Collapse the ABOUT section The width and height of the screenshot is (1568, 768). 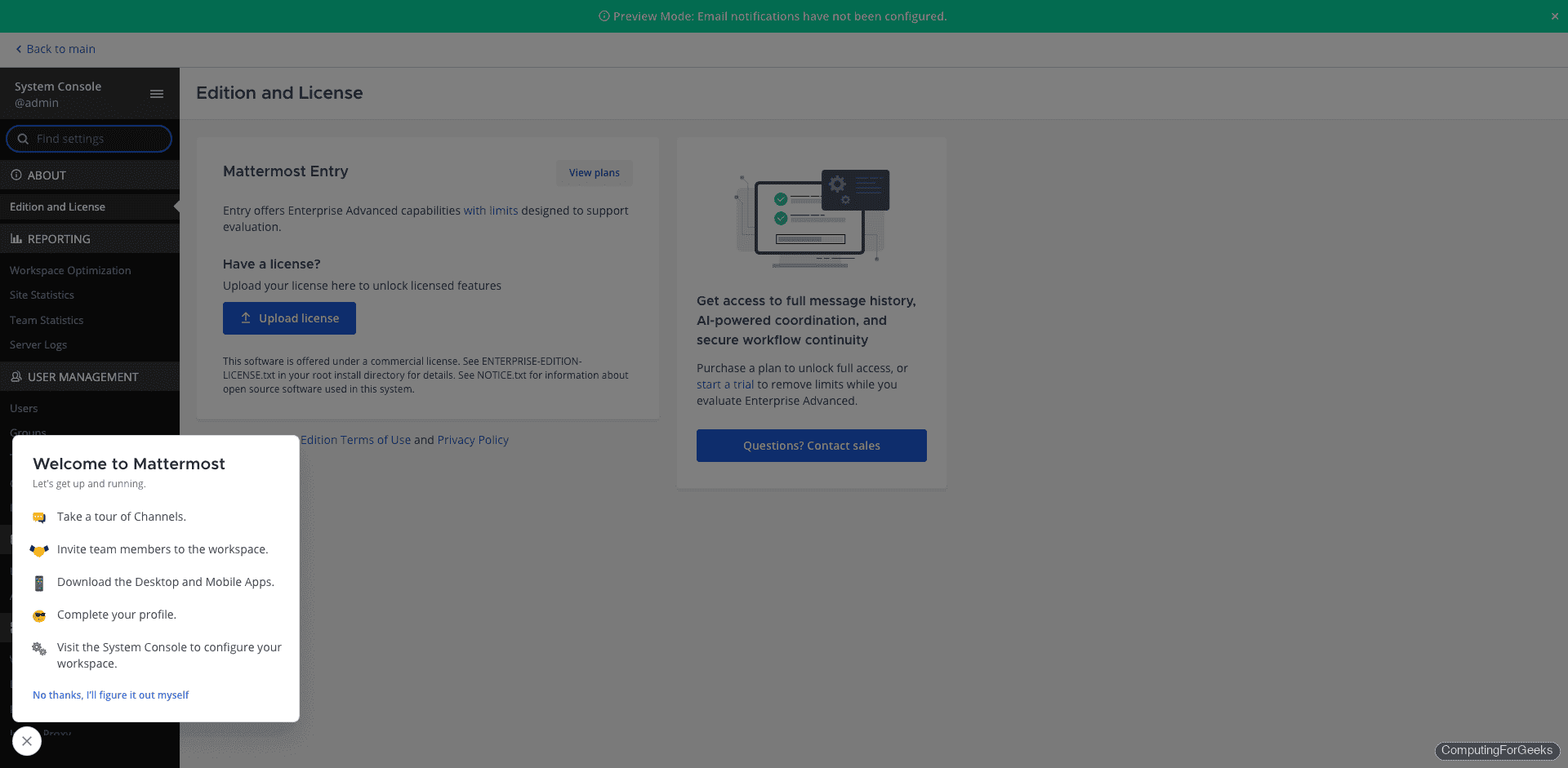(45, 175)
